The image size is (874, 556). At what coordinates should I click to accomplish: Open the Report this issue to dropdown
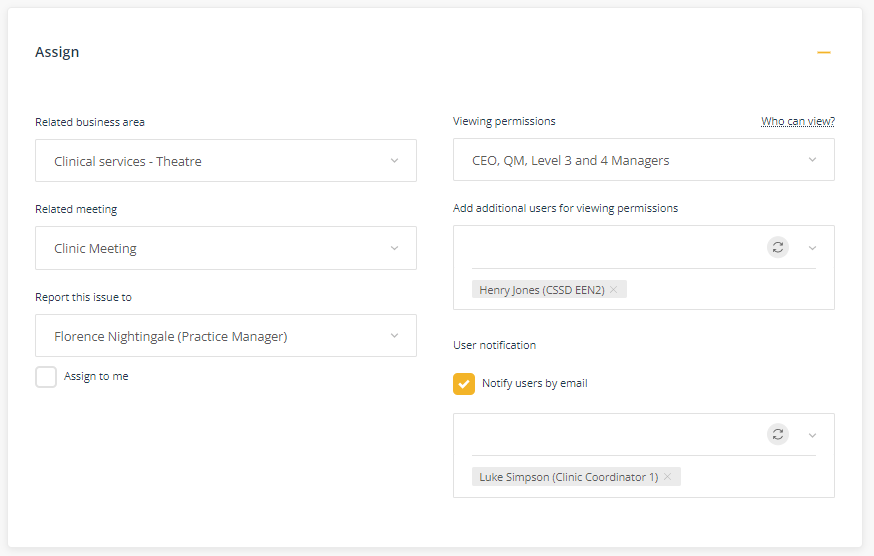(x=226, y=336)
